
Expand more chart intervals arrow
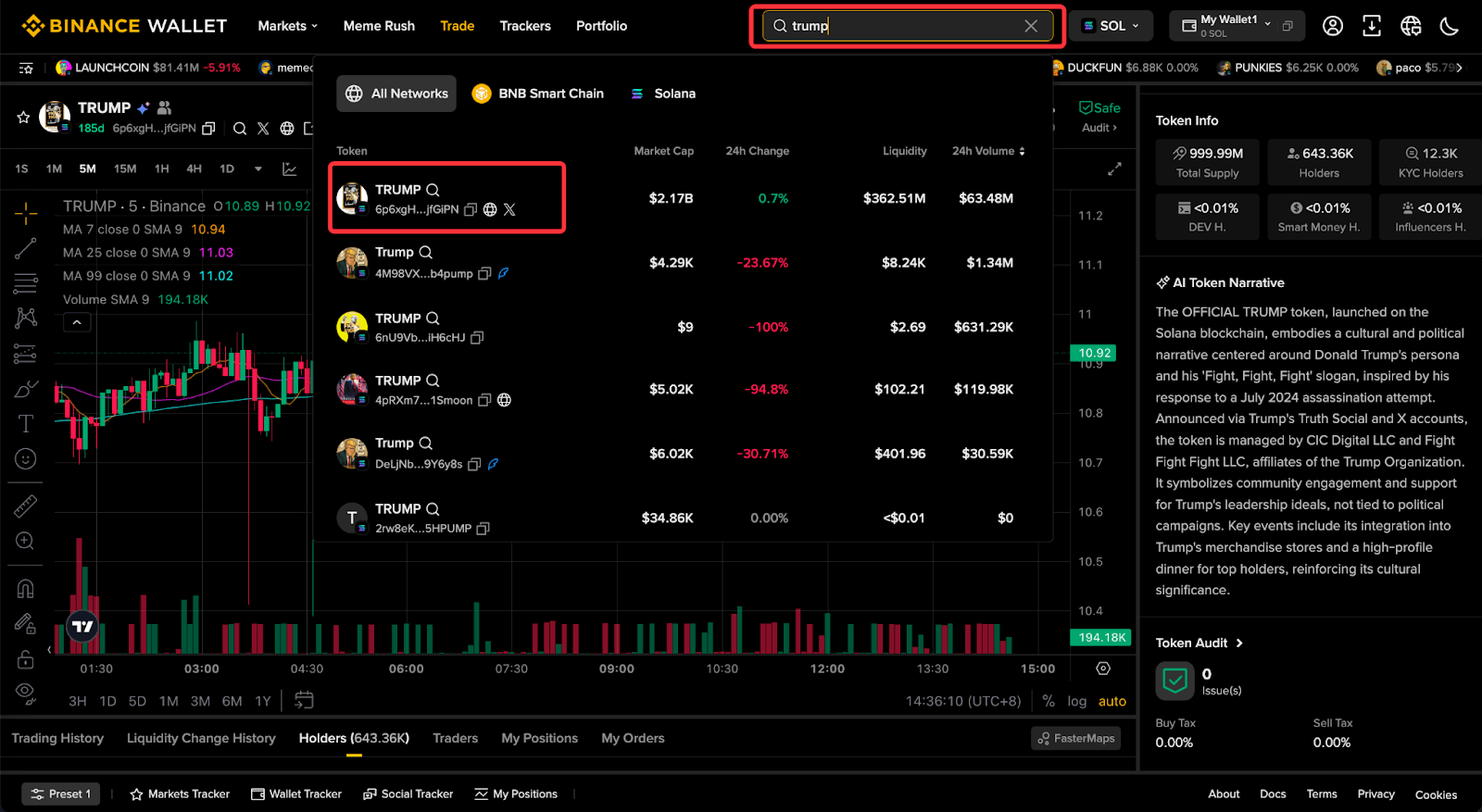point(258,169)
